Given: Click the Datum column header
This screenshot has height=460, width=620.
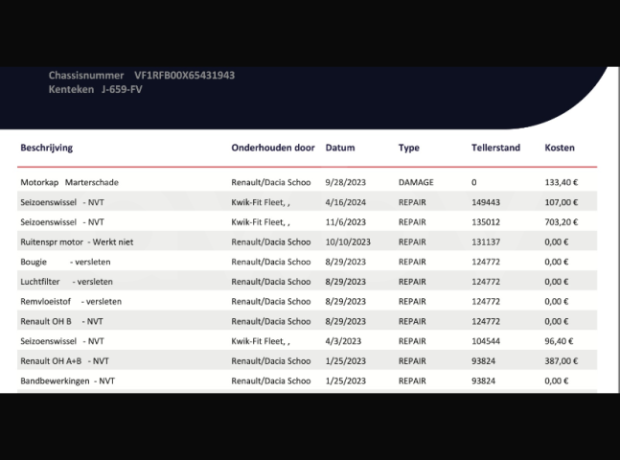Looking at the screenshot, I should tap(340, 148).
